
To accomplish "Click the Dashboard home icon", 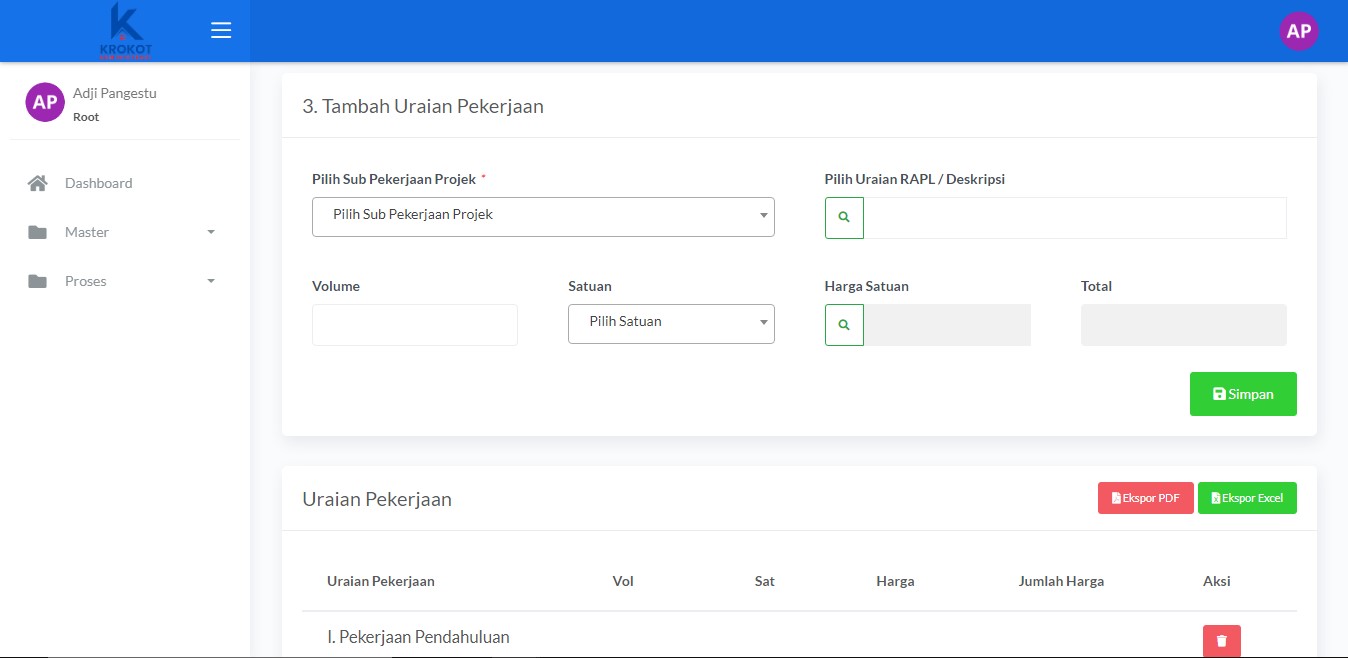I will tap(38, 183).
